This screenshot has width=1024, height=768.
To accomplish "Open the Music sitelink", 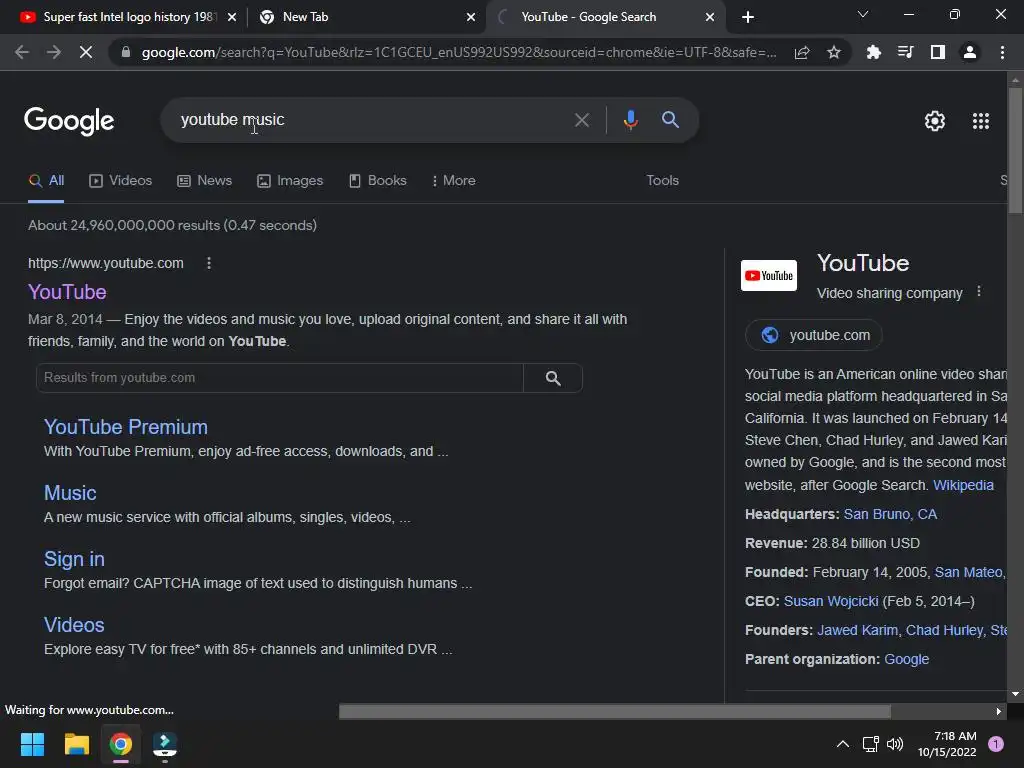I will click(70, 493).
